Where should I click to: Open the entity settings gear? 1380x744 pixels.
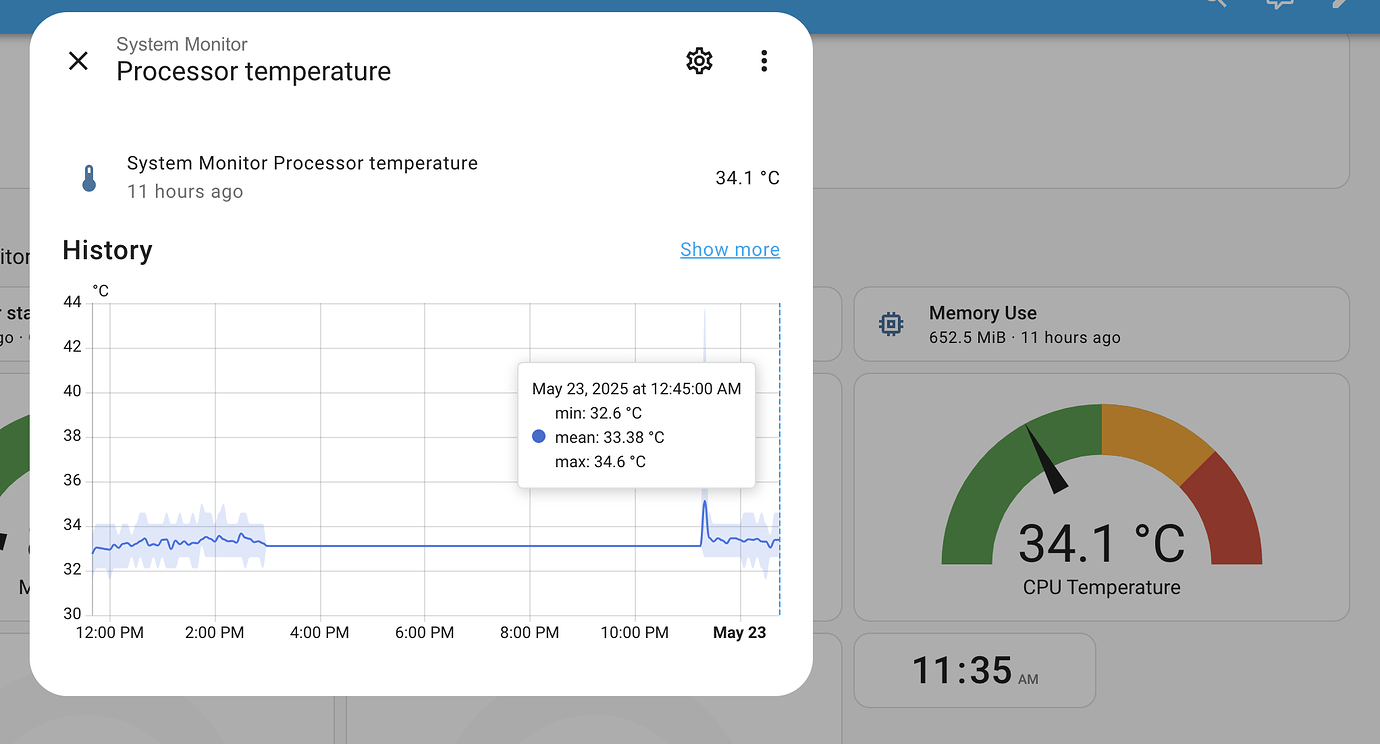point(699,60)
